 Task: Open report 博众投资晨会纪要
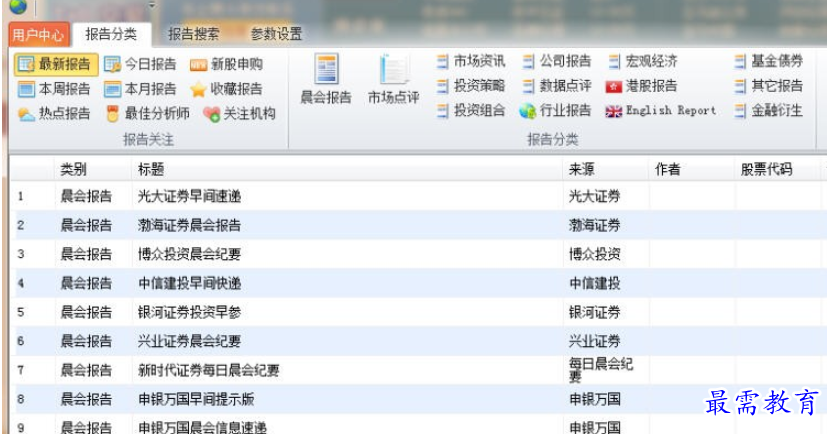click(x=189, y=254)
